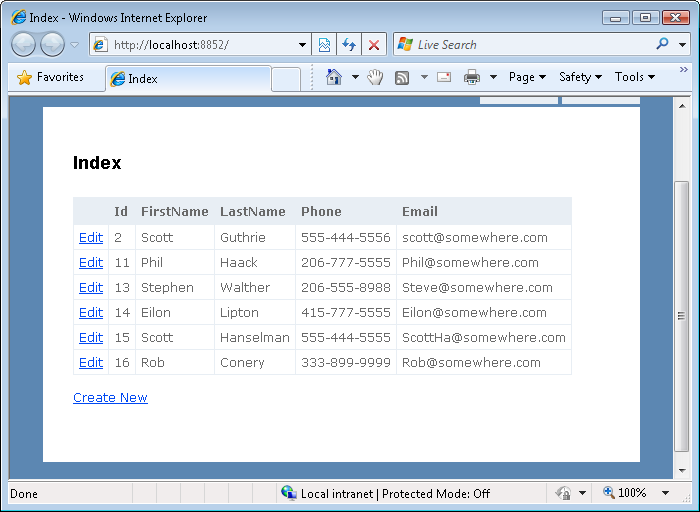
Task: Open recent pages dropdown beside Forward button
Action: coord(75,45)
